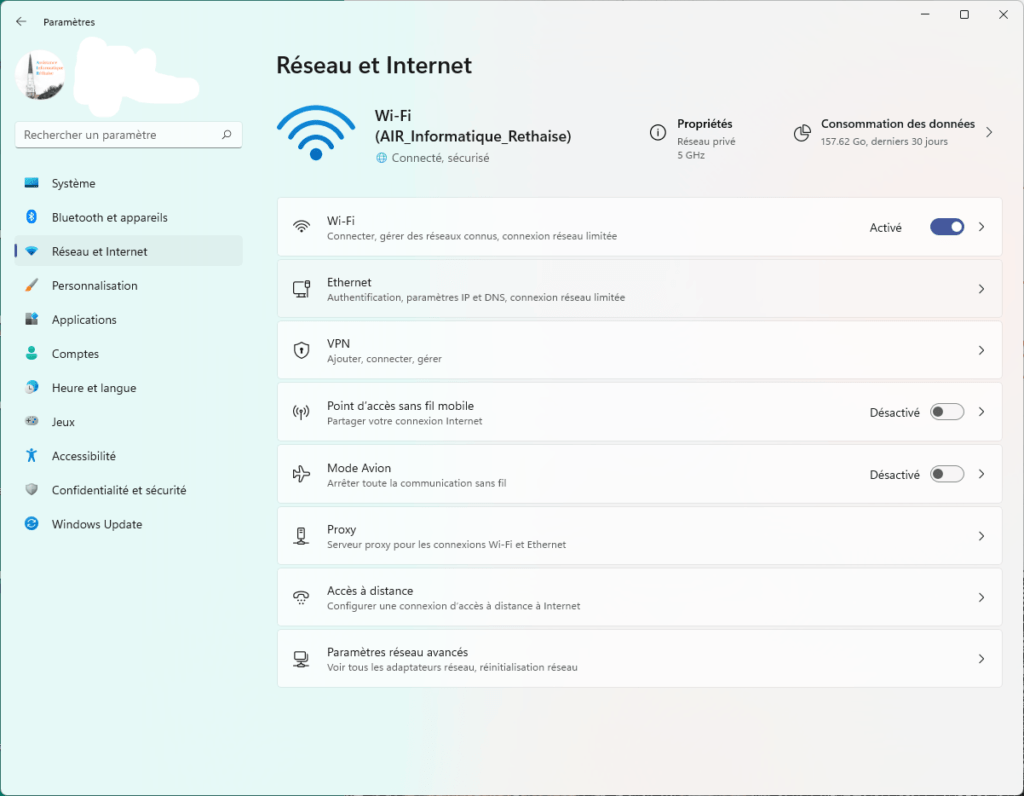Click the Bluetooth et appareils sidebar icon
Image resolution: width=1024 pixels, height=796 pixels.
(x=31, y=217)
